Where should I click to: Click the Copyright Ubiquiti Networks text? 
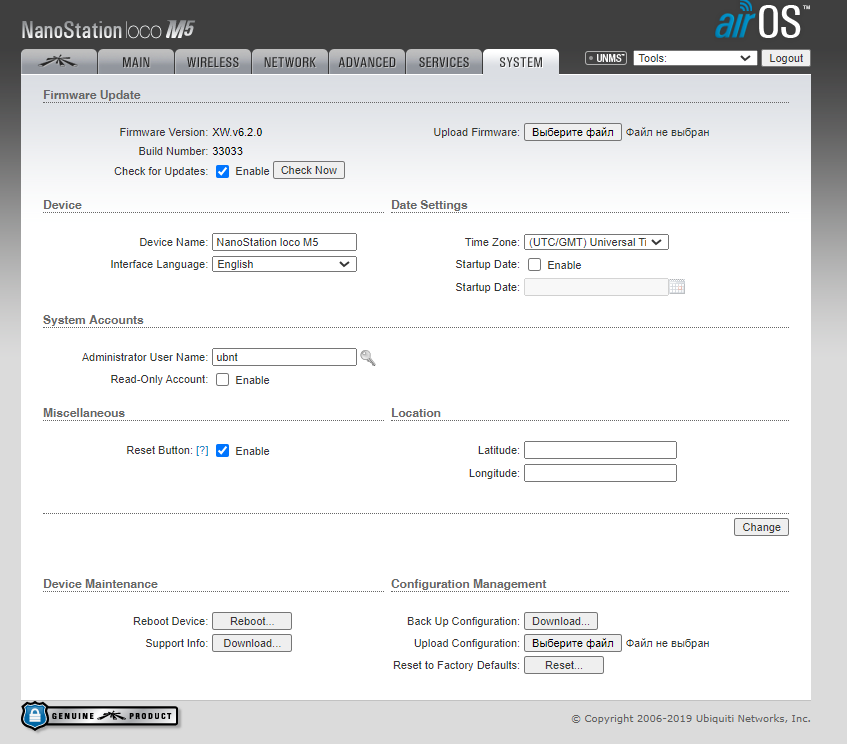tap(691, 719)
